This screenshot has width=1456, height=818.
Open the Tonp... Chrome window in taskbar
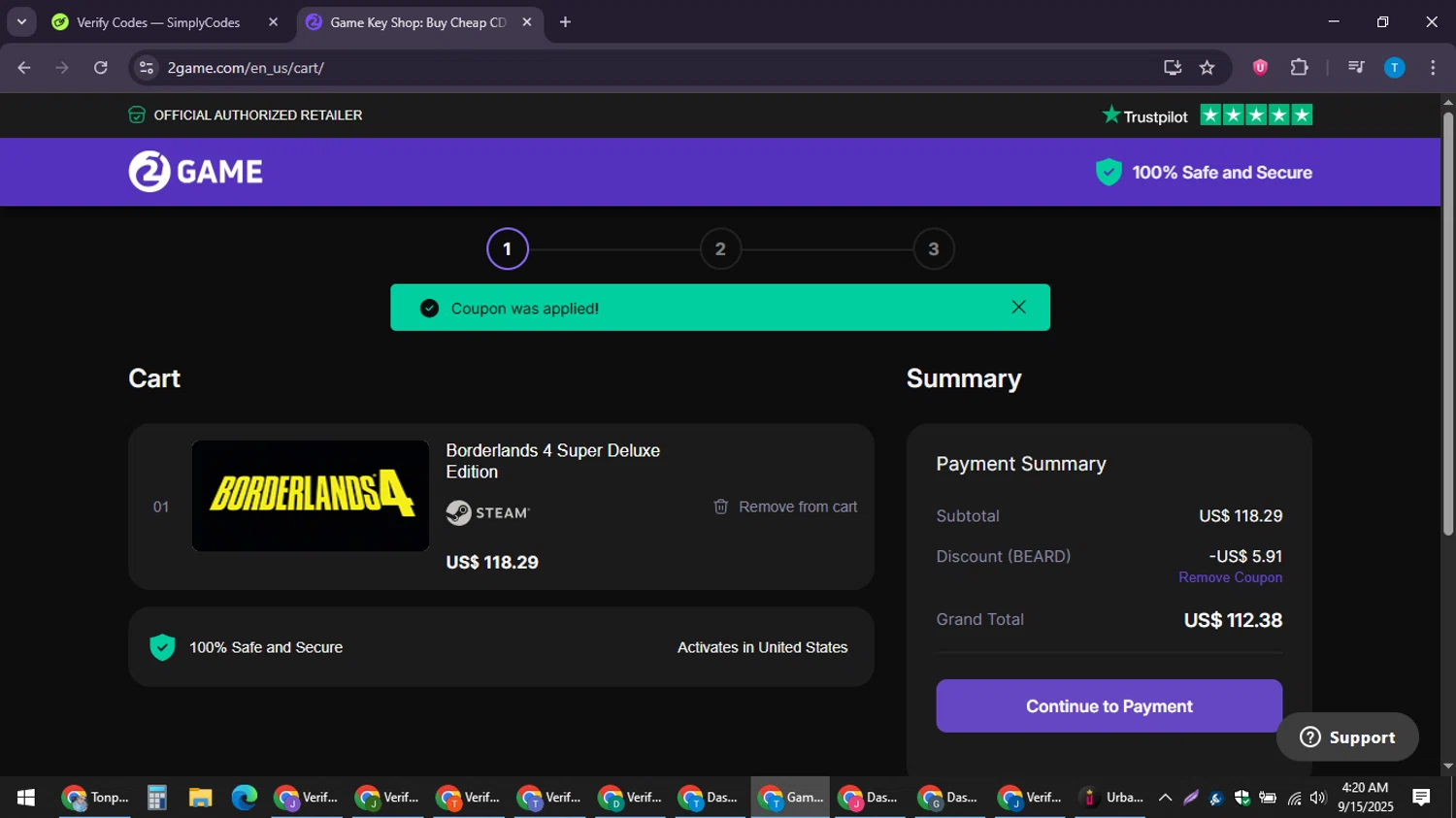[95, 798]
